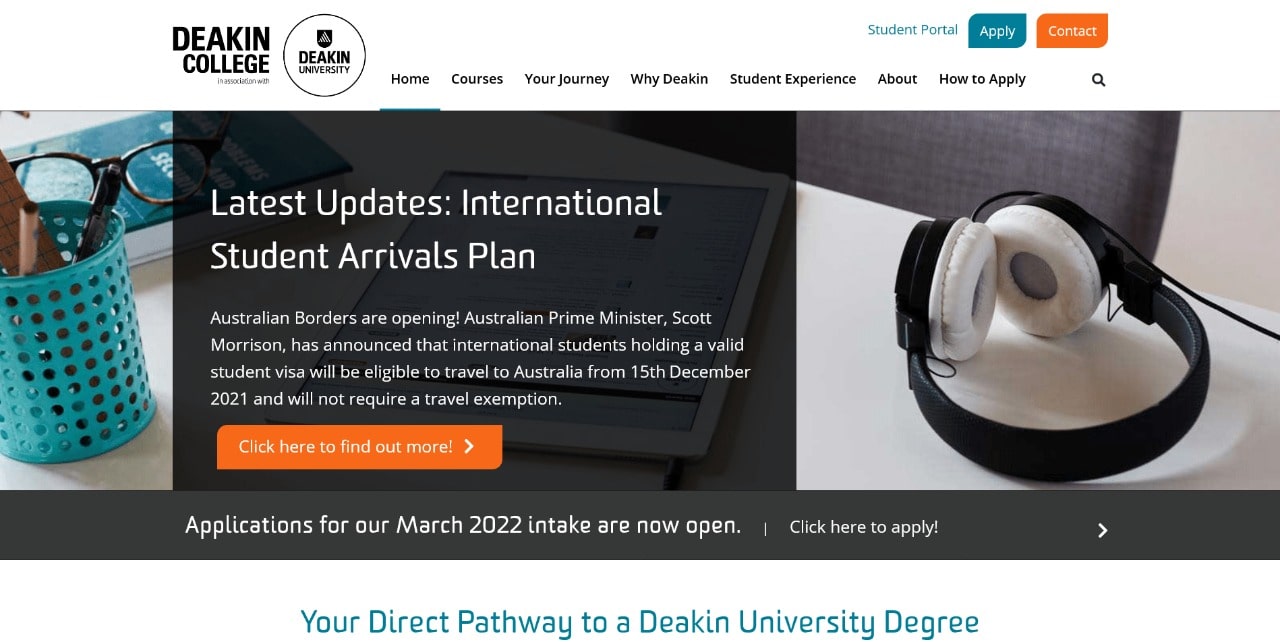Click the Deakin College logo
The height and width of the screenshot is (642, 1280).
click(x=221, y=55)
